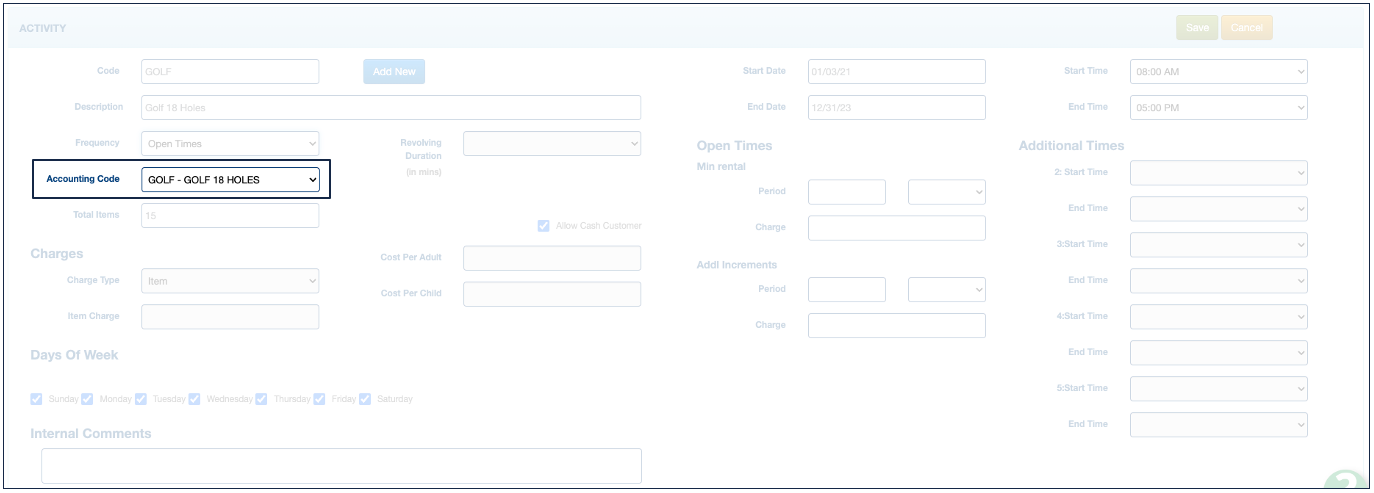Focus the Start Date field
Viewport: 1374px width, 493px height.
896,72
